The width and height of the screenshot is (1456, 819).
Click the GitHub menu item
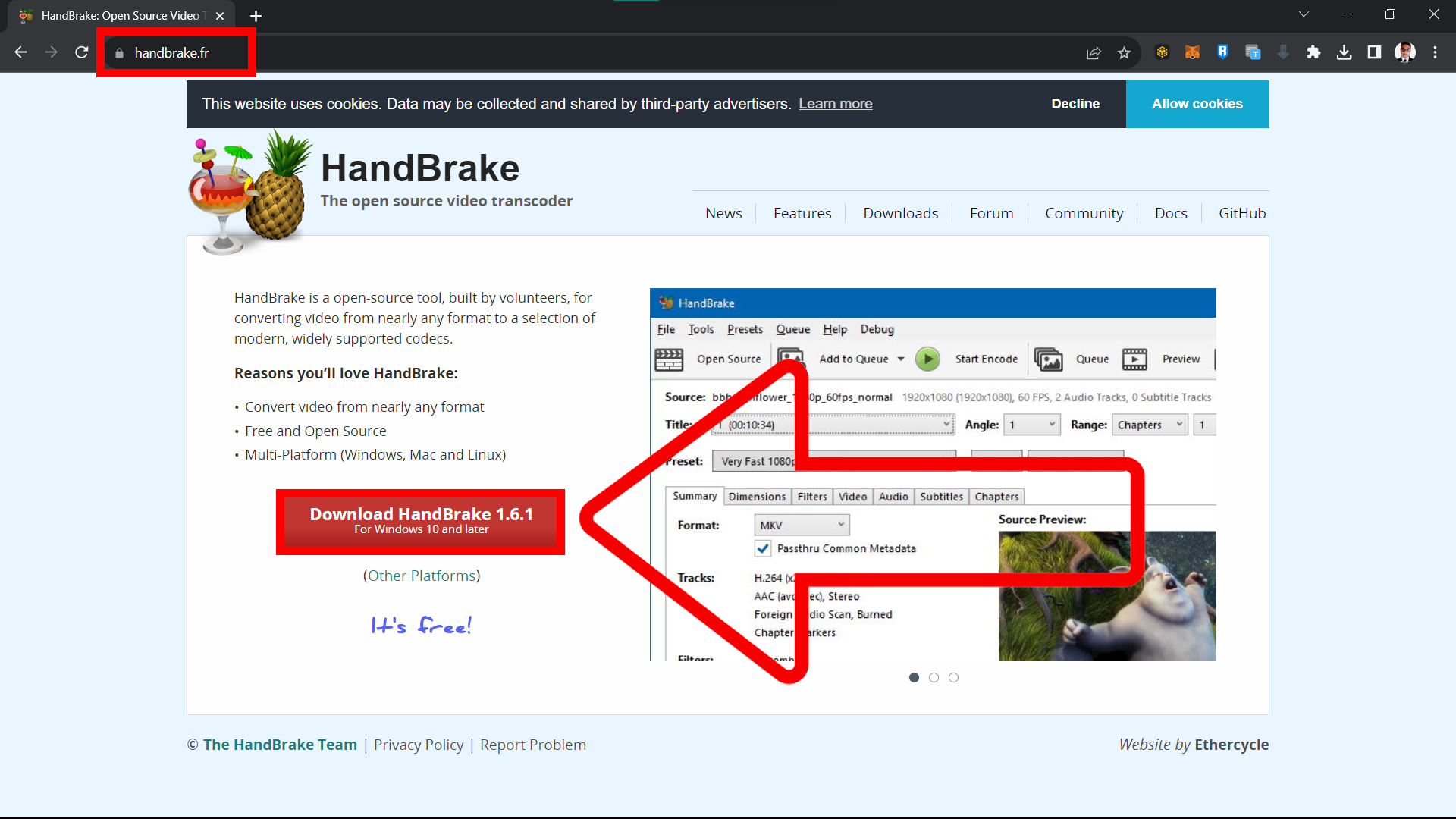pos(1242,213)
